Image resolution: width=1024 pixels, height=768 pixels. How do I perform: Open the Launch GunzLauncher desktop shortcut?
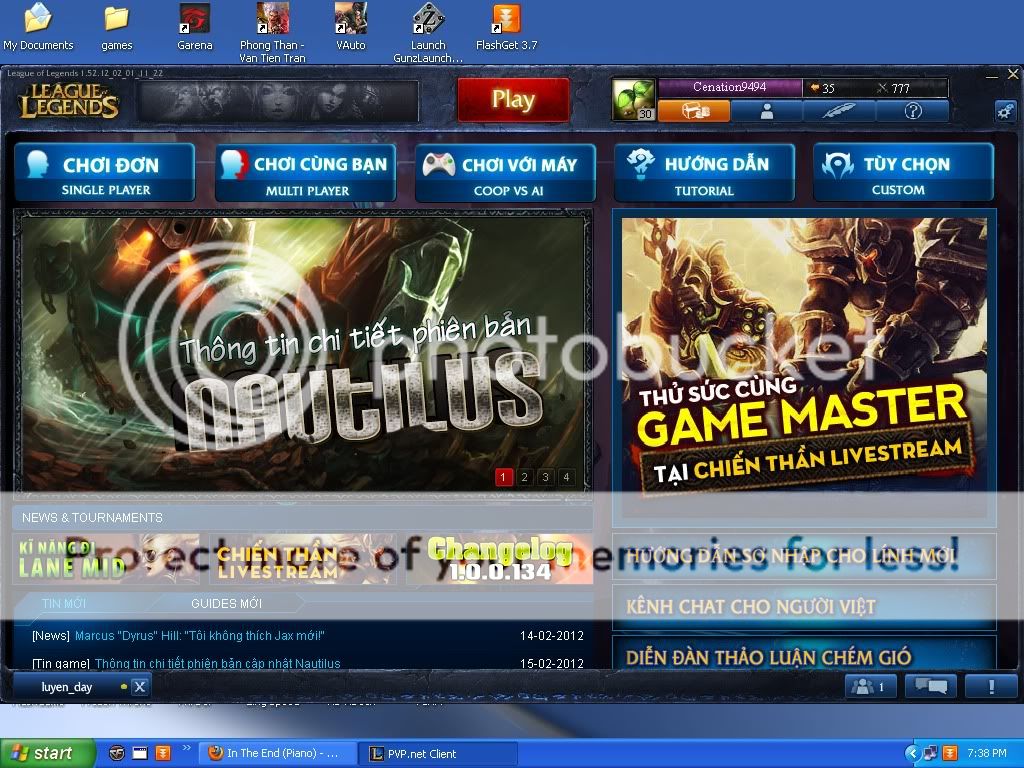[x=428, y=33]
